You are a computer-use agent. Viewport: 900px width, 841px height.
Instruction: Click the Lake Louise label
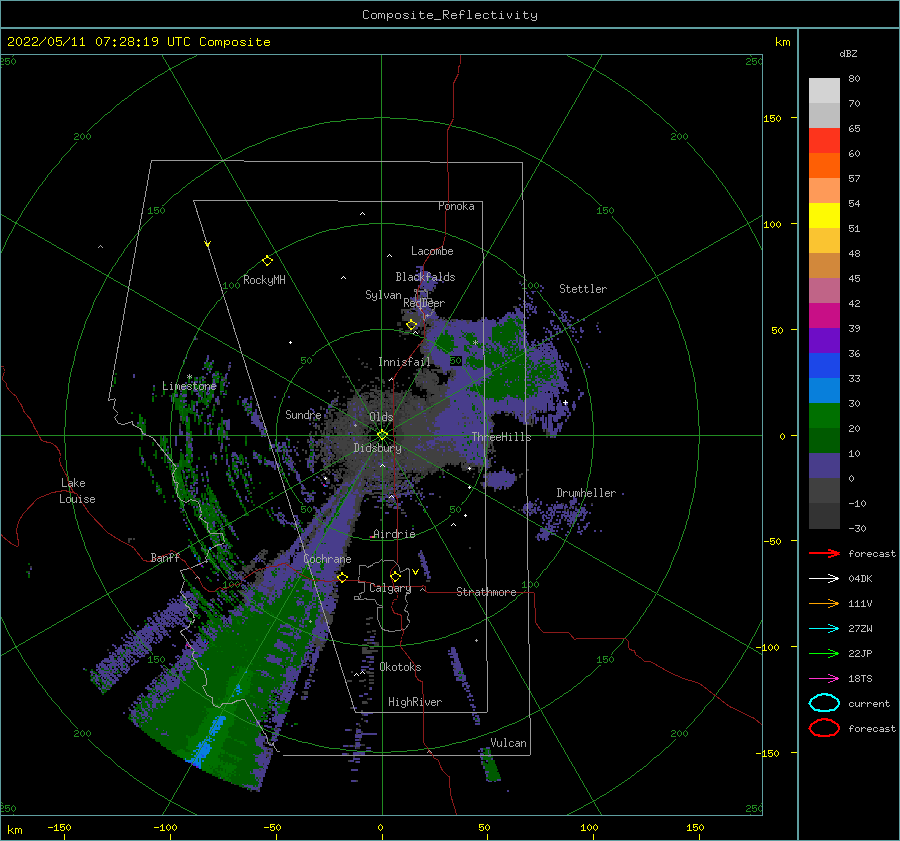[77, 491]
